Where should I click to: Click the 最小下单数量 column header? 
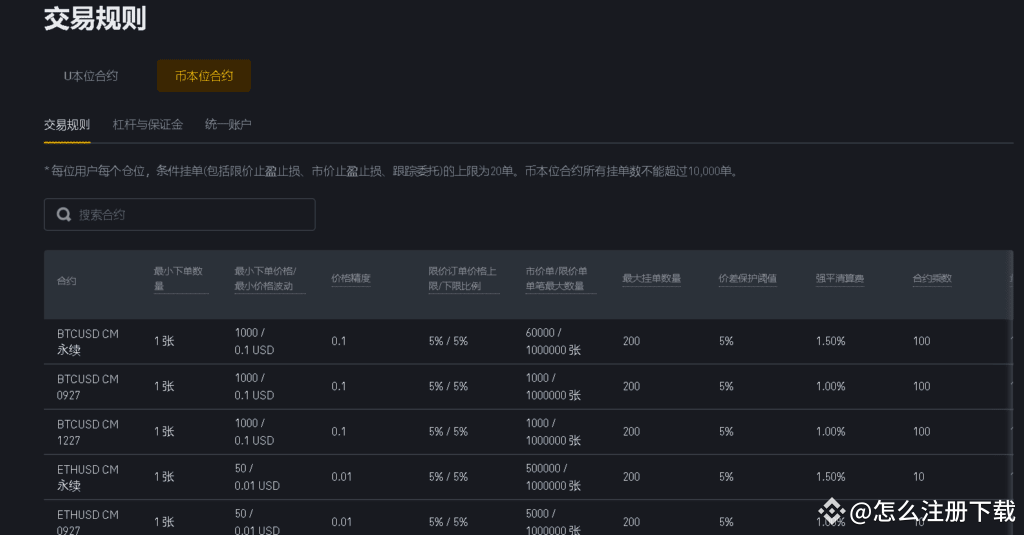tap(180, 278)
